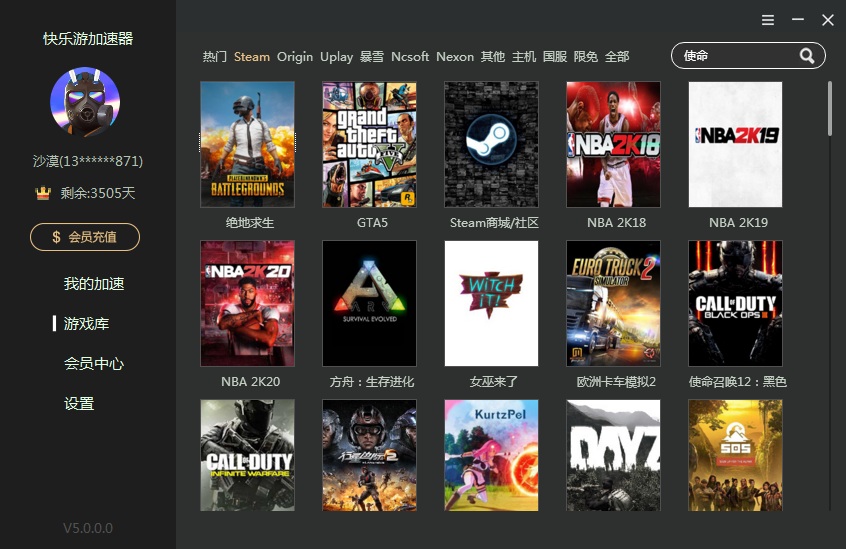
Task: Go to 我的加速 in sidebar
Action: point(94,284)
